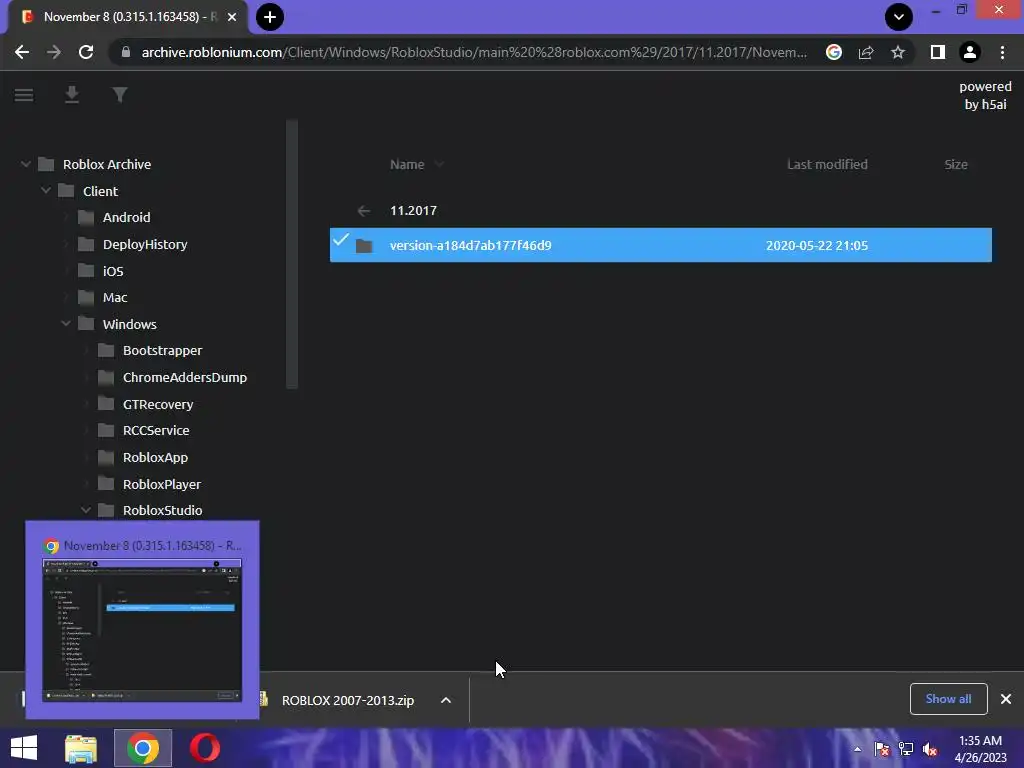Show hidden system tray icons
Screen dimensions: 1024x768
pos(857,749)
